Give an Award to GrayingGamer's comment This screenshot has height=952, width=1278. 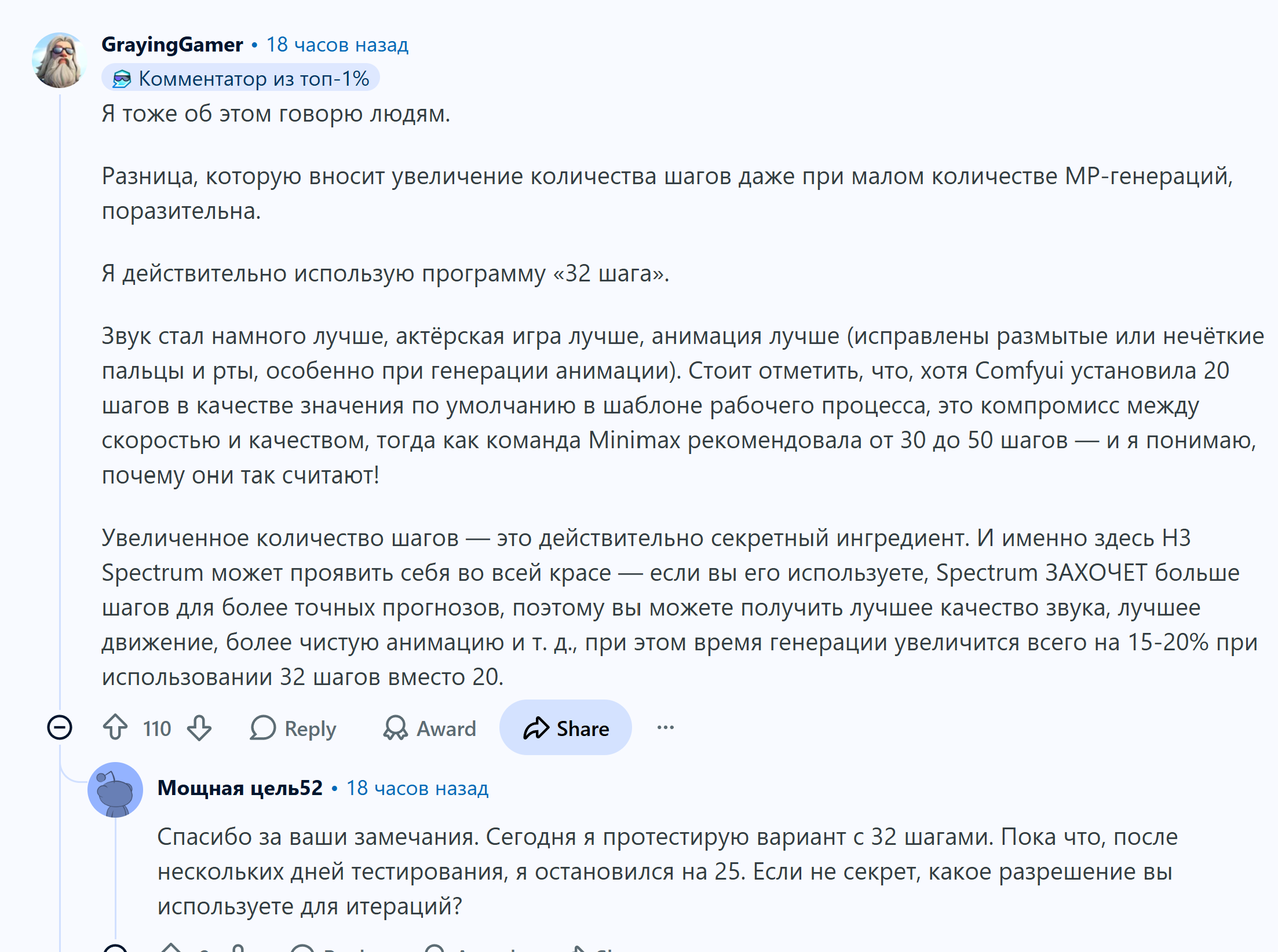point(429,728)
